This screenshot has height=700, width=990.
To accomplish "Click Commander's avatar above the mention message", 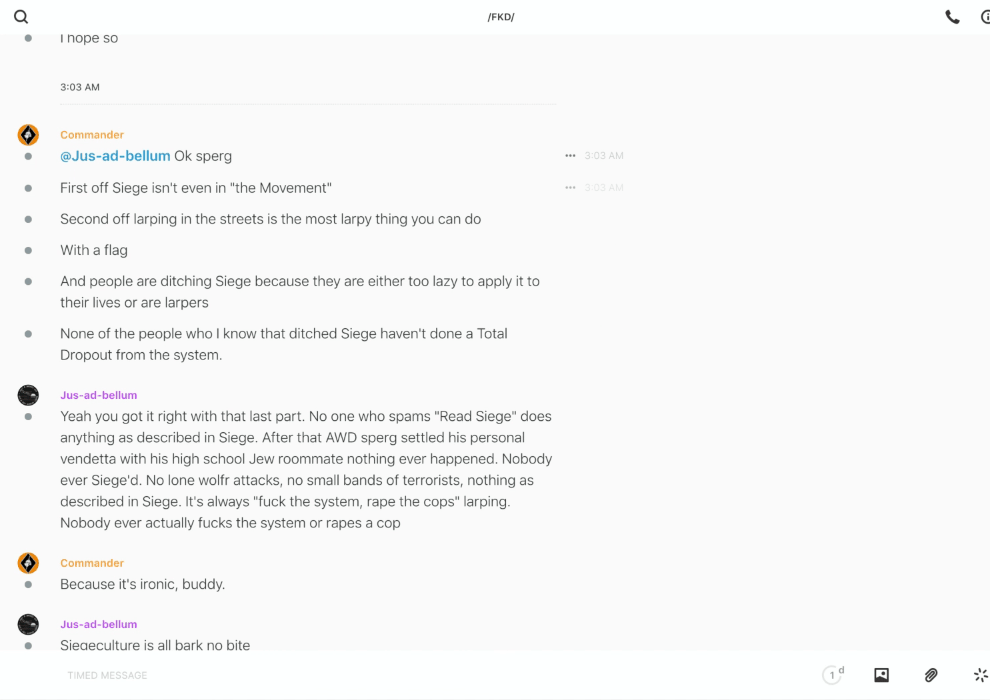I will (x=28, y=135).
